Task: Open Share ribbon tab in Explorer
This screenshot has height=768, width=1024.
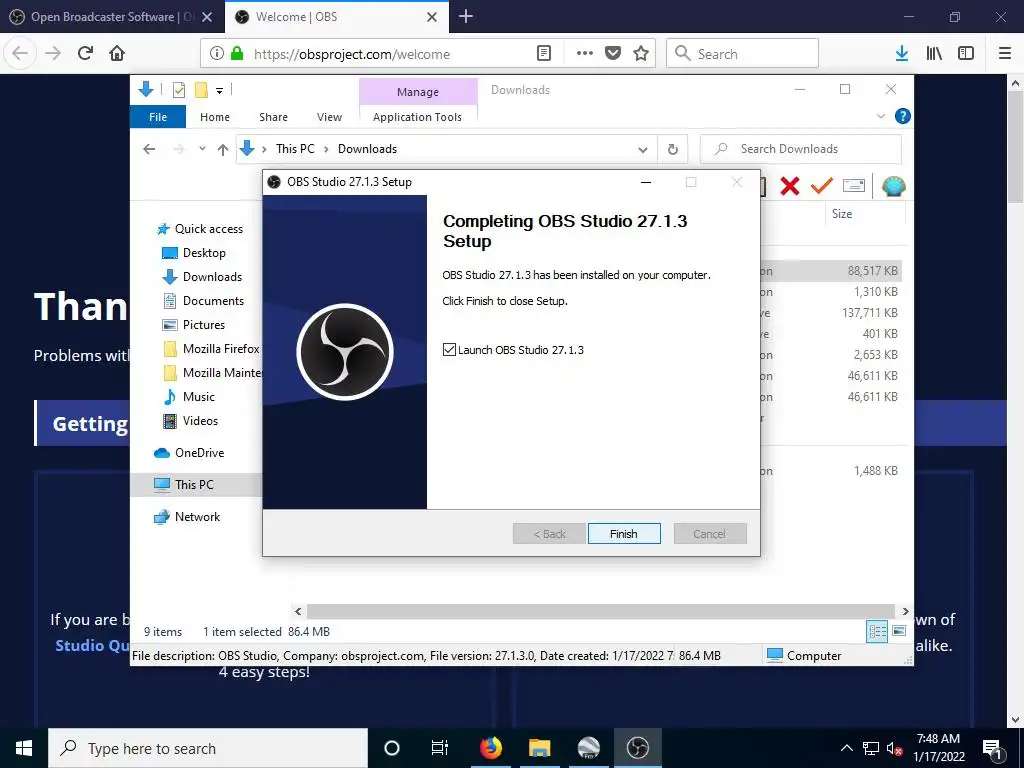Action: [x=273, y=117]
